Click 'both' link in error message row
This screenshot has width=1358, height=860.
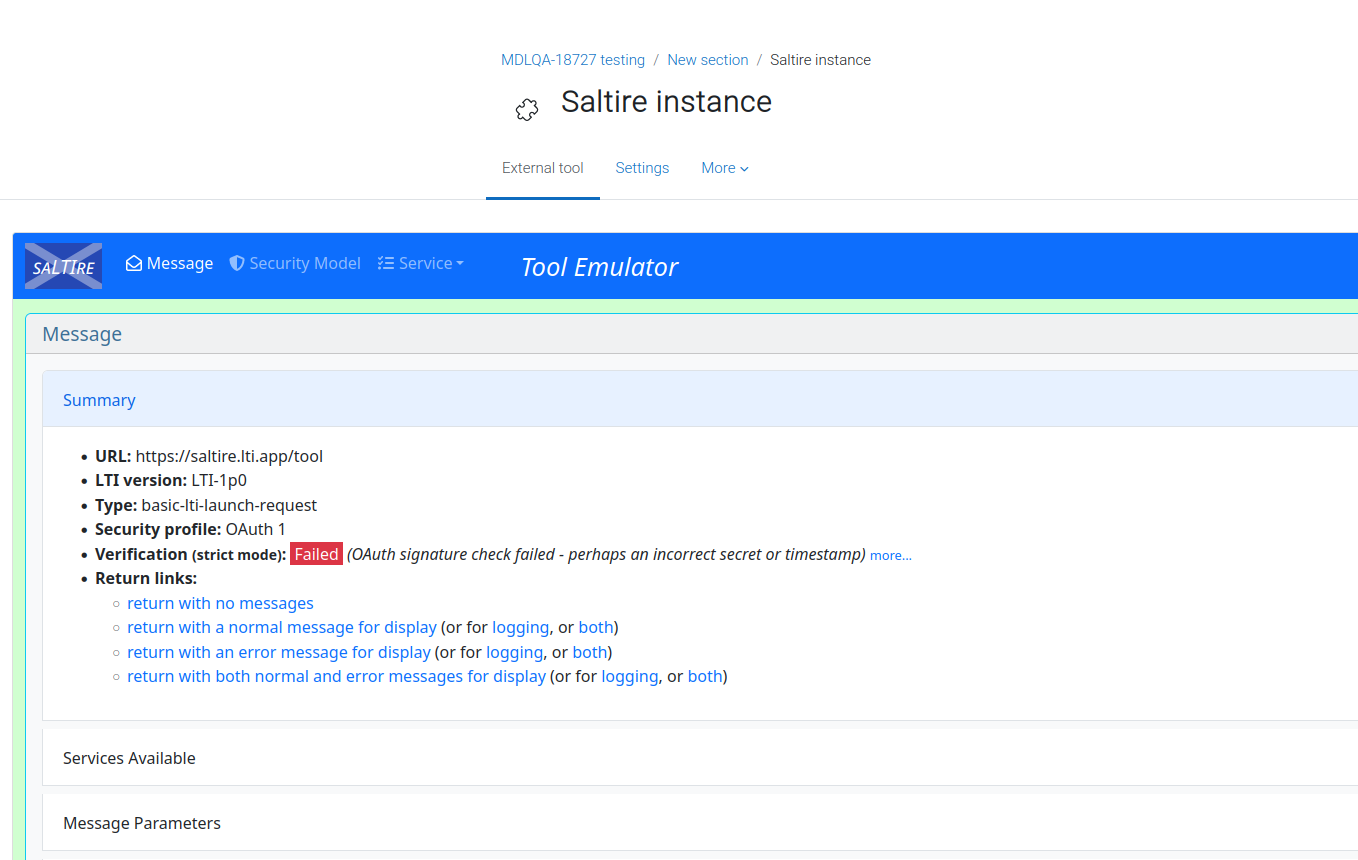tap(590, 652)
